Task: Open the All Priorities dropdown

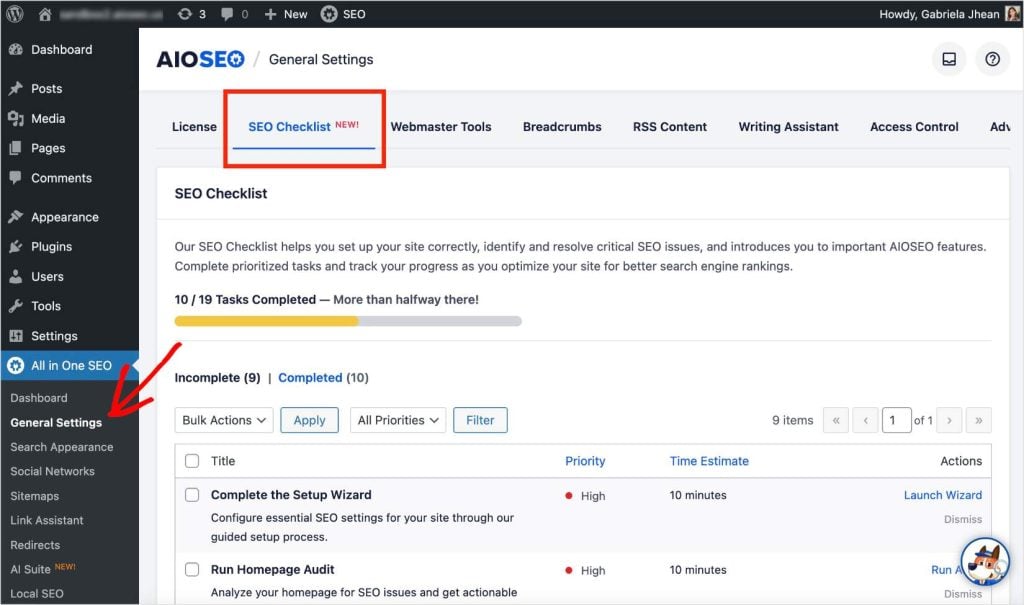Action: pyautogui.click(x=397, y=420)
